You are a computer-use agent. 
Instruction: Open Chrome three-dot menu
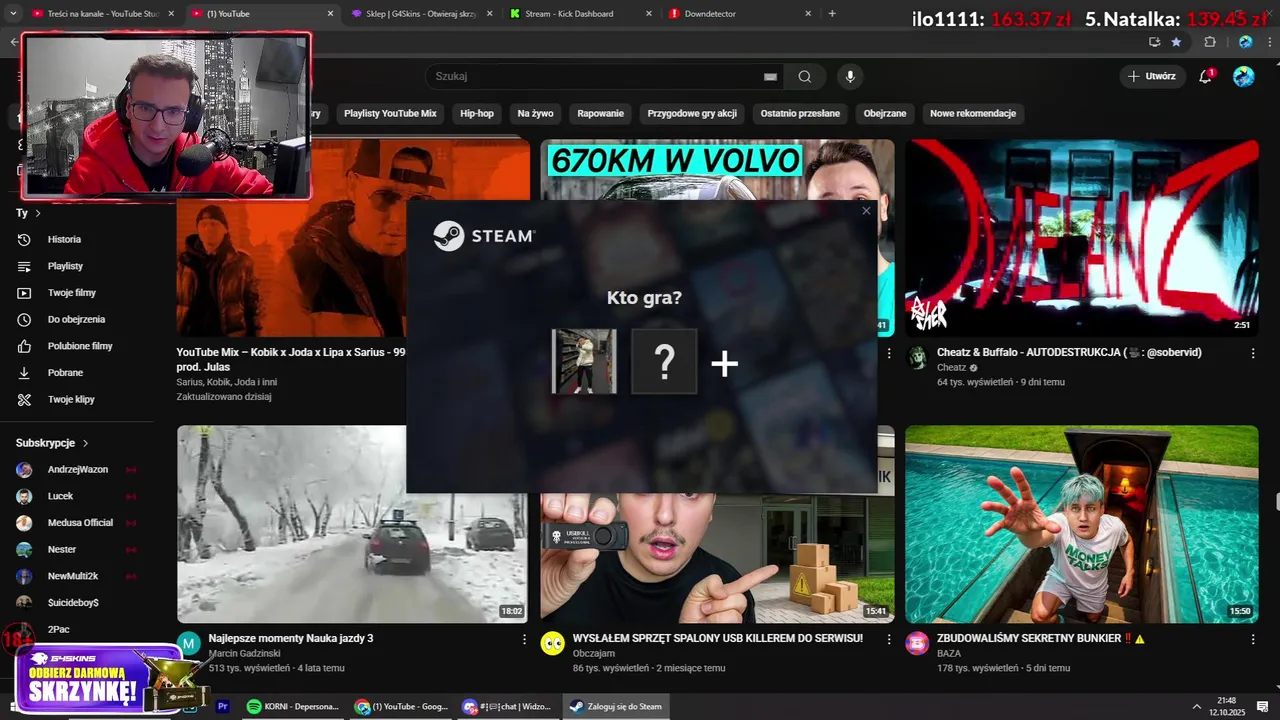click(1271, 42)
